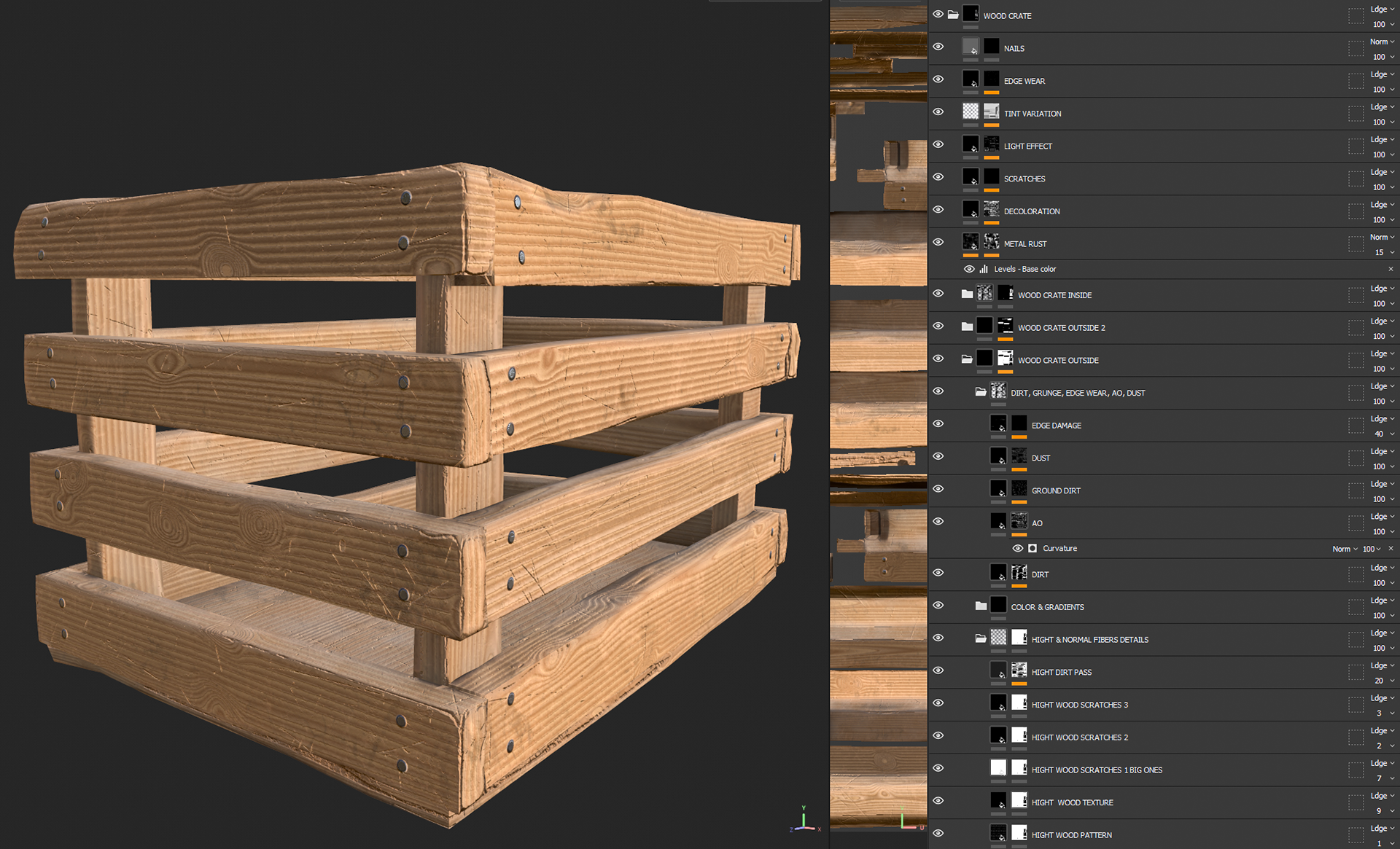Select the NAILS fill layer thumbnail
Viewport: 1400px width, 849px height.
coord(971,47)
